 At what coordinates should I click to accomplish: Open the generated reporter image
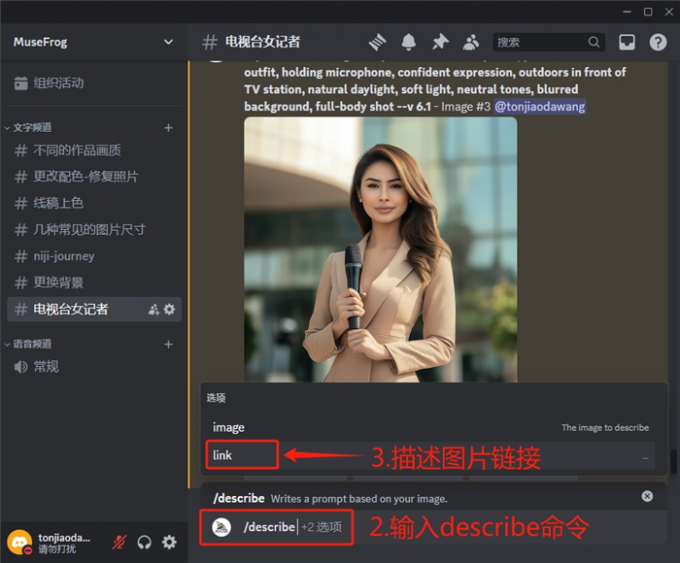click(380, 250)
